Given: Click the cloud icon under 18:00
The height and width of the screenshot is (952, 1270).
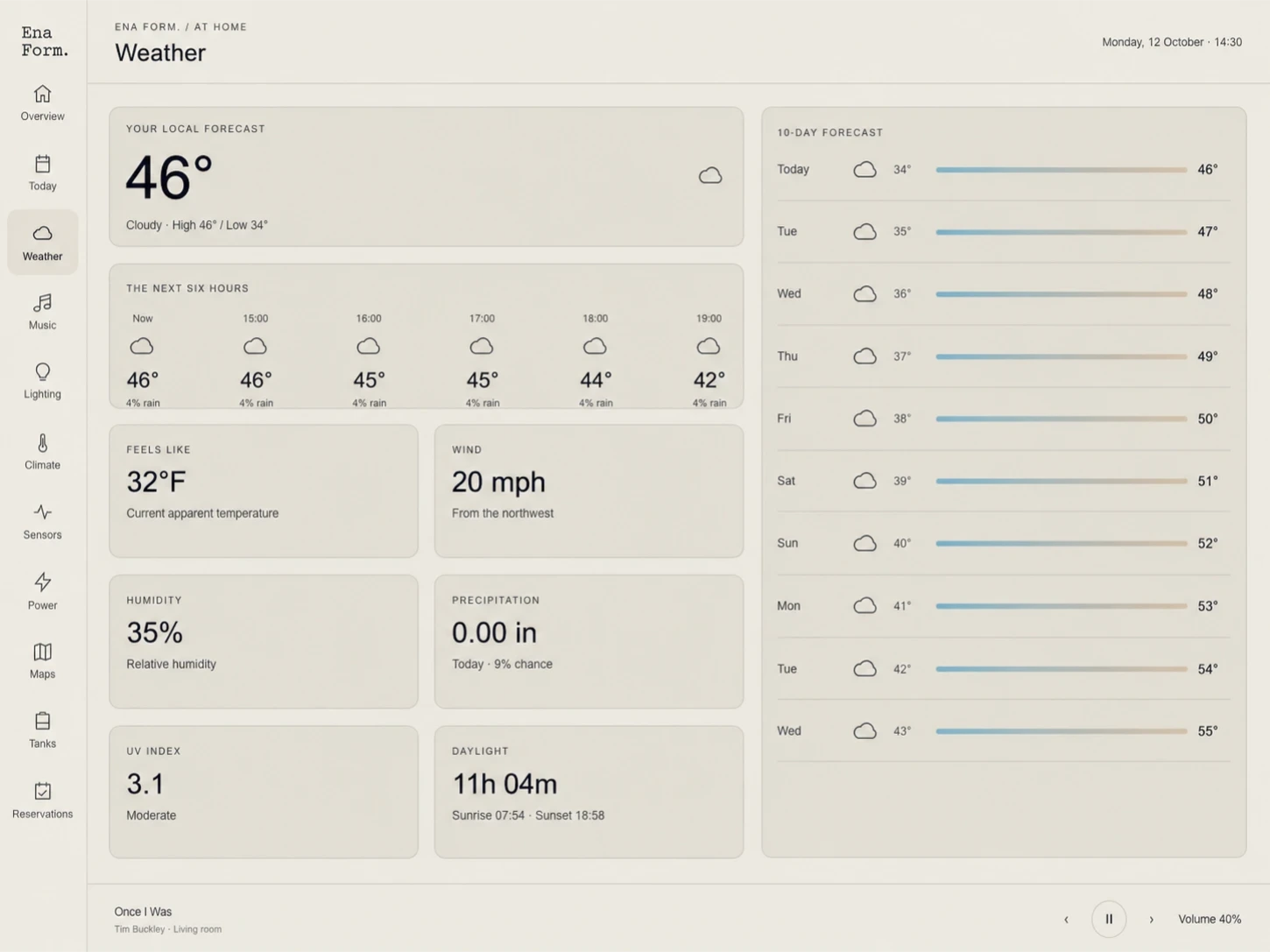Looking at the screenshot, I should [x=595, y=347].
